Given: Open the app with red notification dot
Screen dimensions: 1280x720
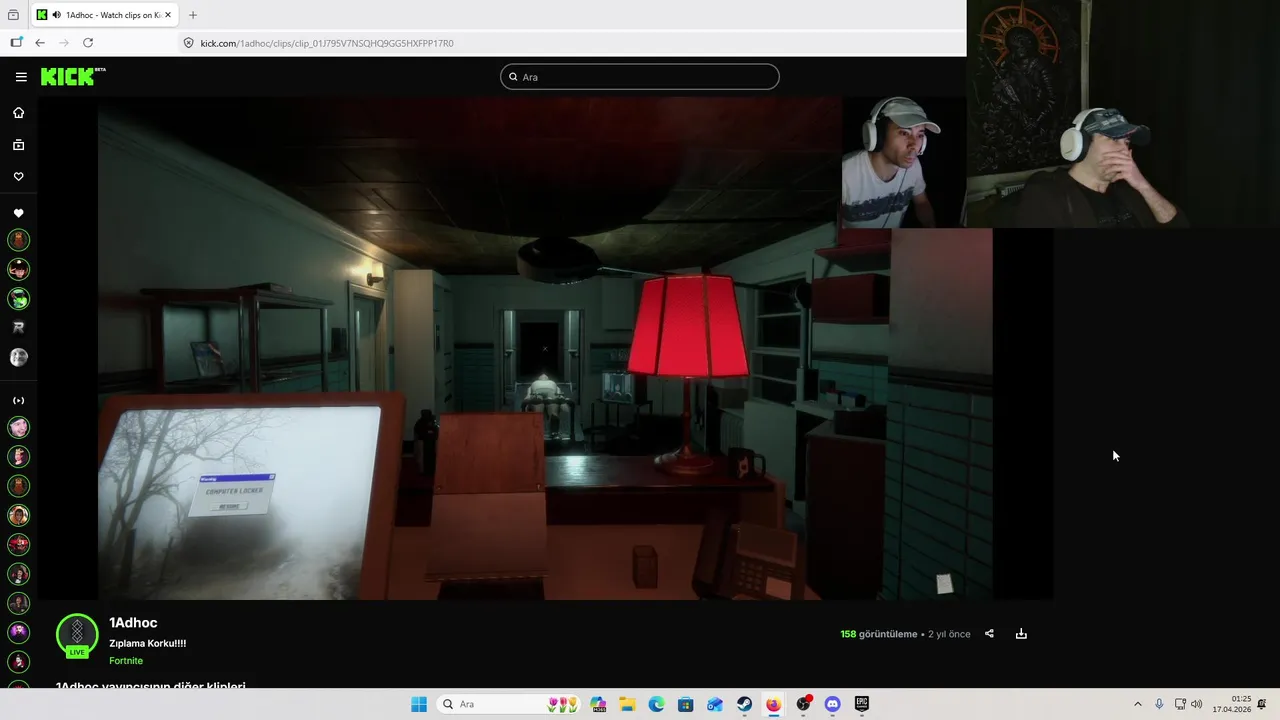Looking at the screenshot, I should point(803,704).
